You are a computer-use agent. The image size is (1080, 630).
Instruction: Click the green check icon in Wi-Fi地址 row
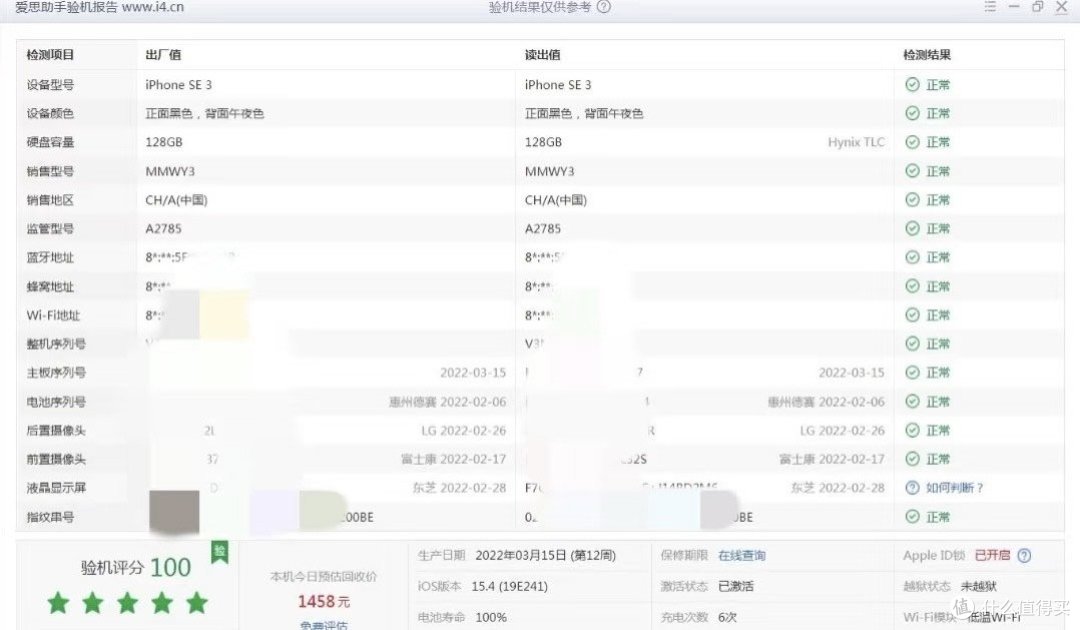912,315
